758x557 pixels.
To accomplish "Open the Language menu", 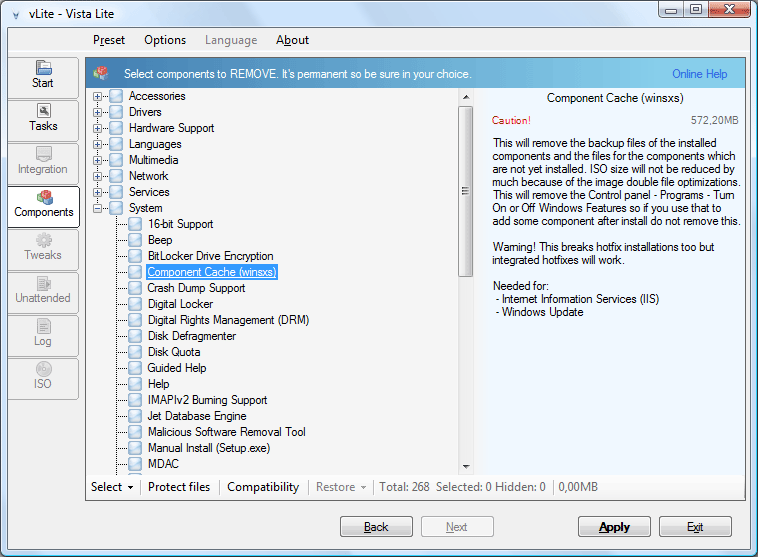I will click(231, 40).
